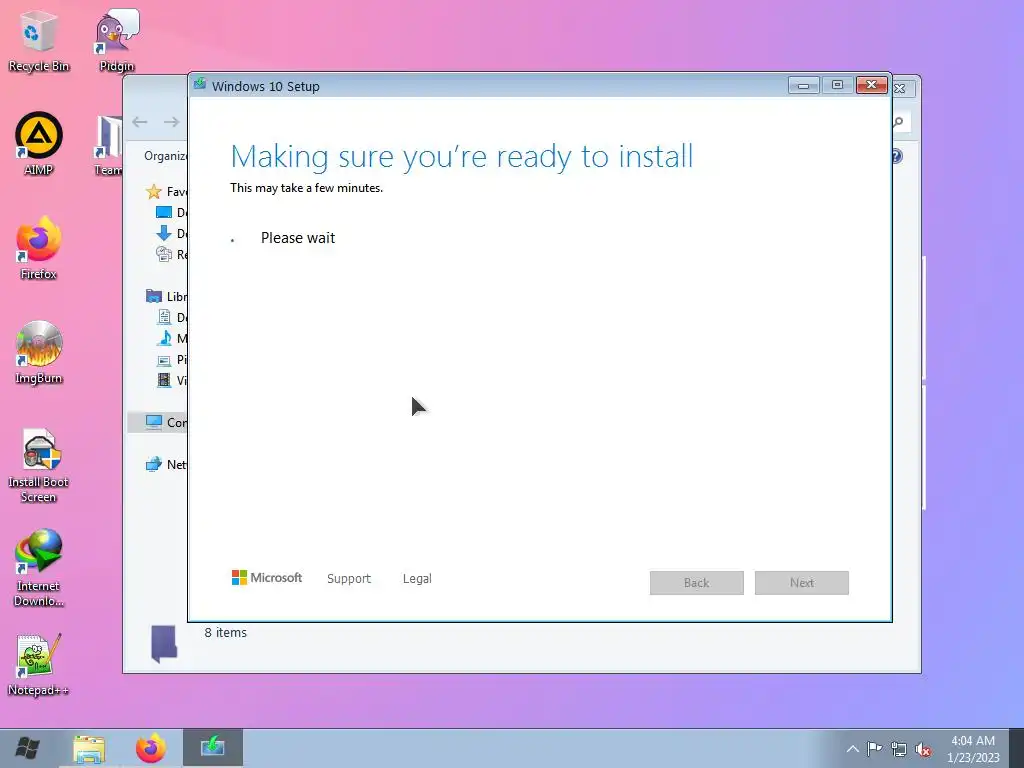Open Firefox from the taskbar
The height and width of the screenshot is (768, 1024).
(x=150, y=748)
